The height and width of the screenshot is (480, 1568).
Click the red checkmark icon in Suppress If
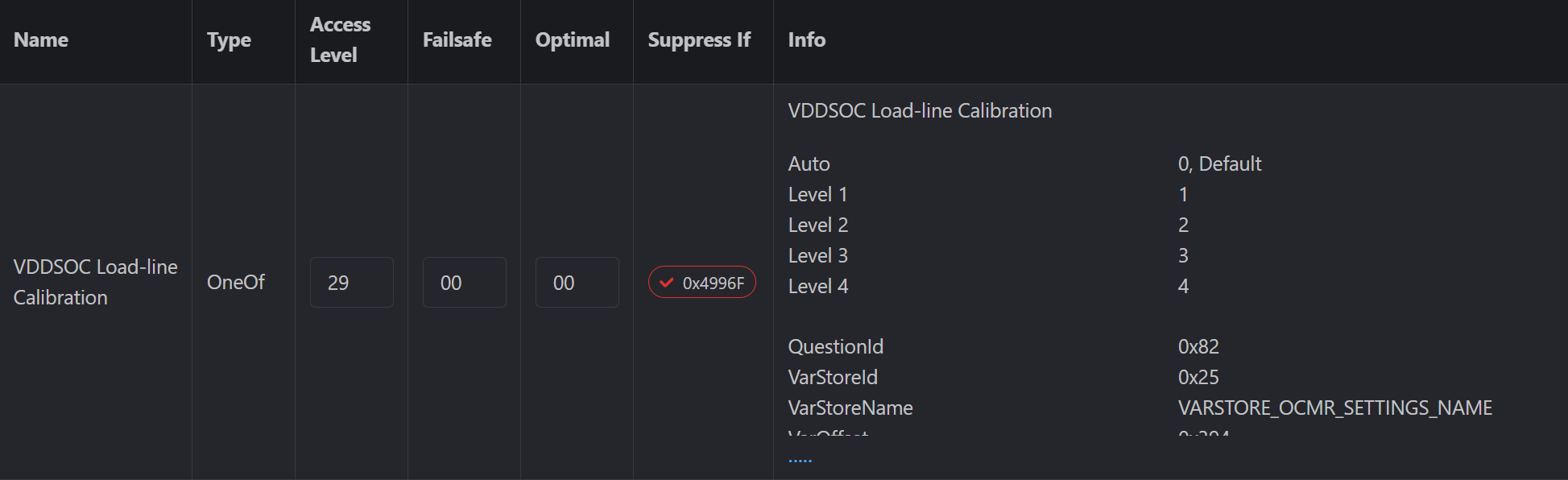click(x=666, y=283)
